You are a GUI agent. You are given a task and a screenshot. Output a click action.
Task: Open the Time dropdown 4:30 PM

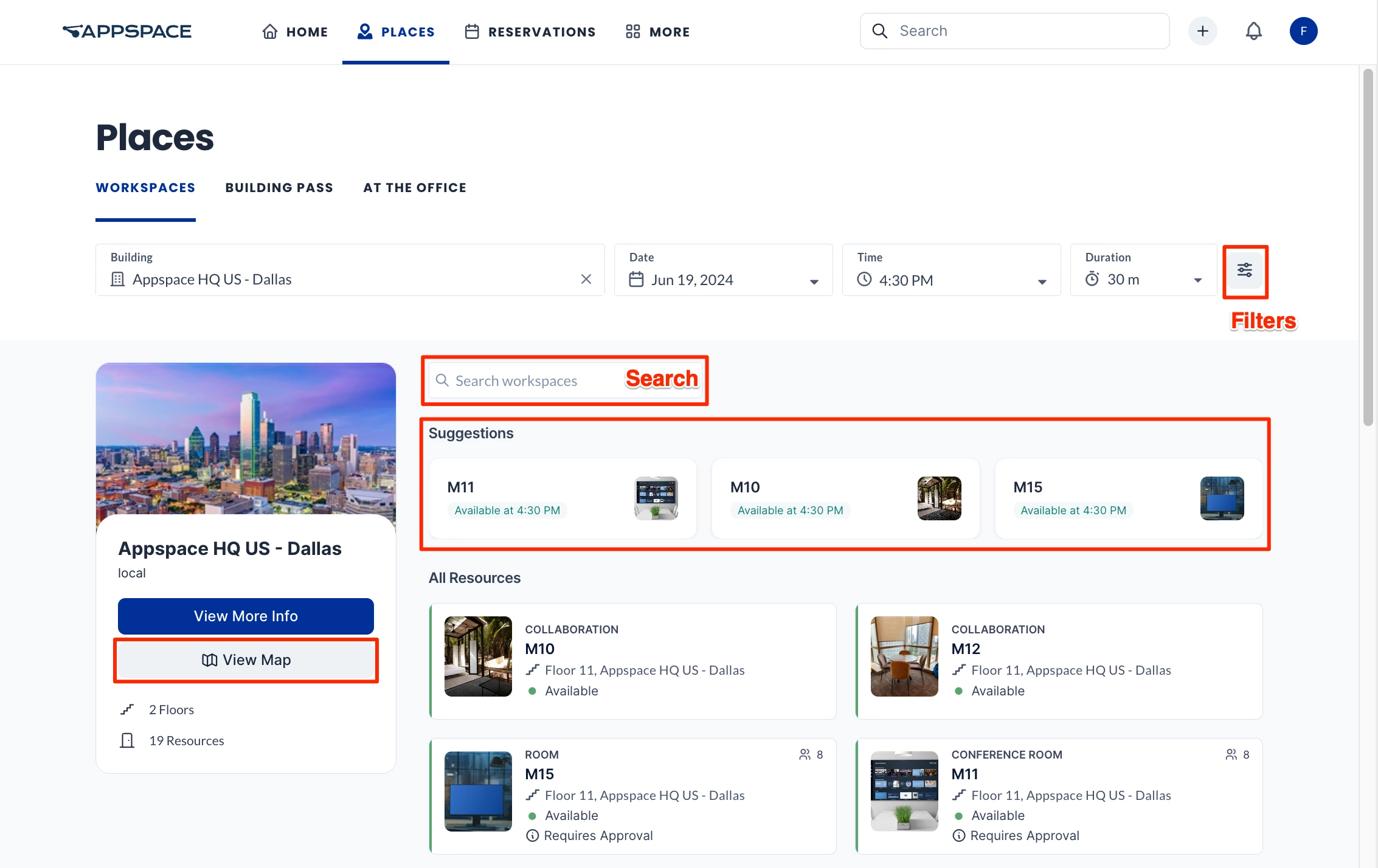point(951,270)
